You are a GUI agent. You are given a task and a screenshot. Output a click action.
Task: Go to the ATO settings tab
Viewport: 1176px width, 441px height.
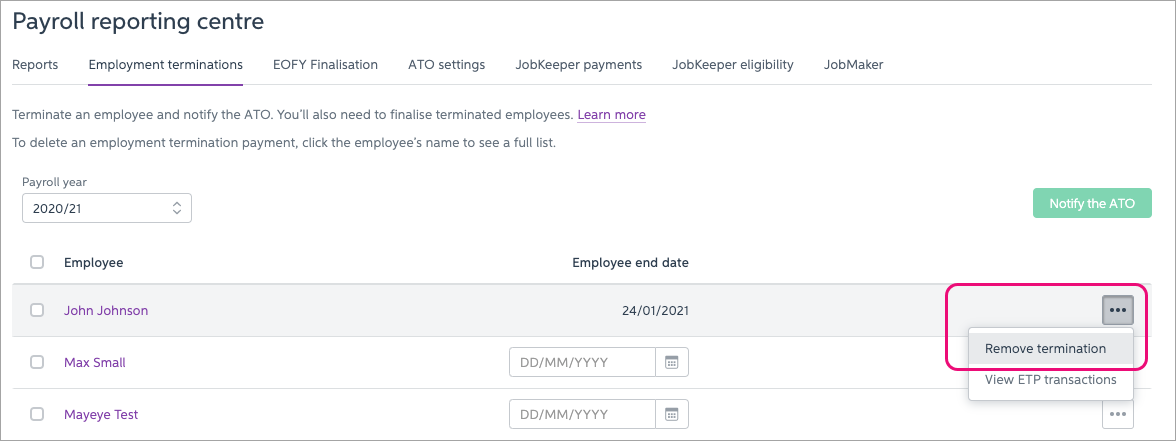[x=446, y=65]
